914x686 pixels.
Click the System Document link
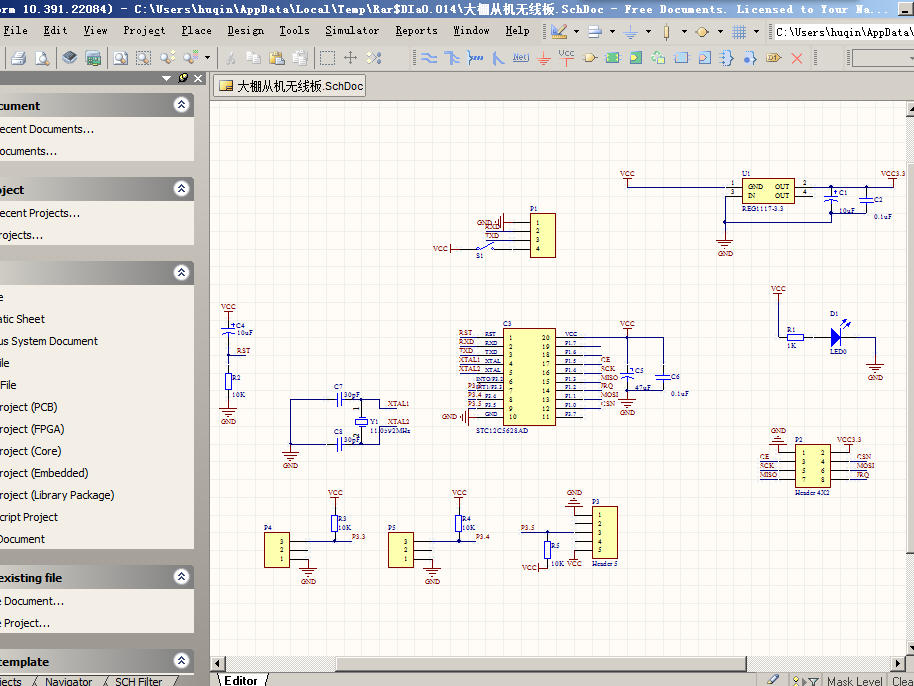[x=49, y=341]
